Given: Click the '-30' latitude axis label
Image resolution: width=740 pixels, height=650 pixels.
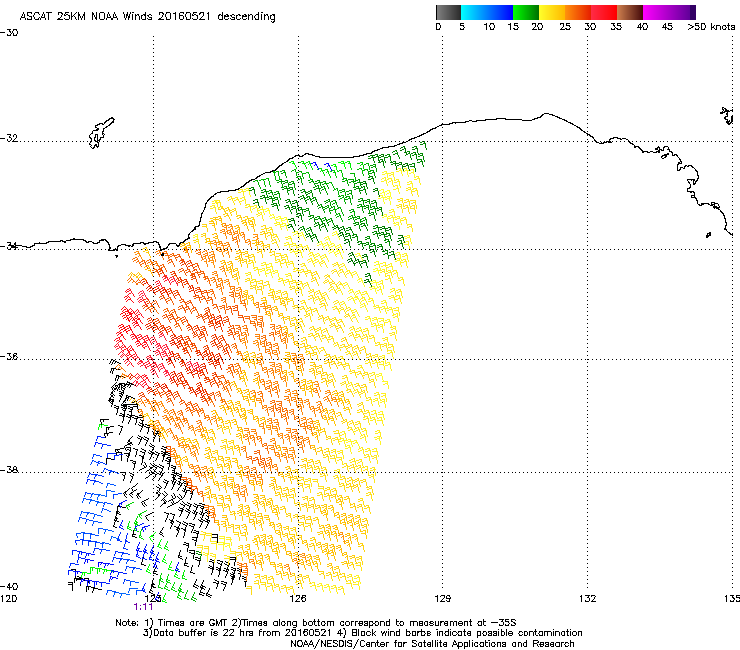Looking at the screenshot, I should 9,33.
